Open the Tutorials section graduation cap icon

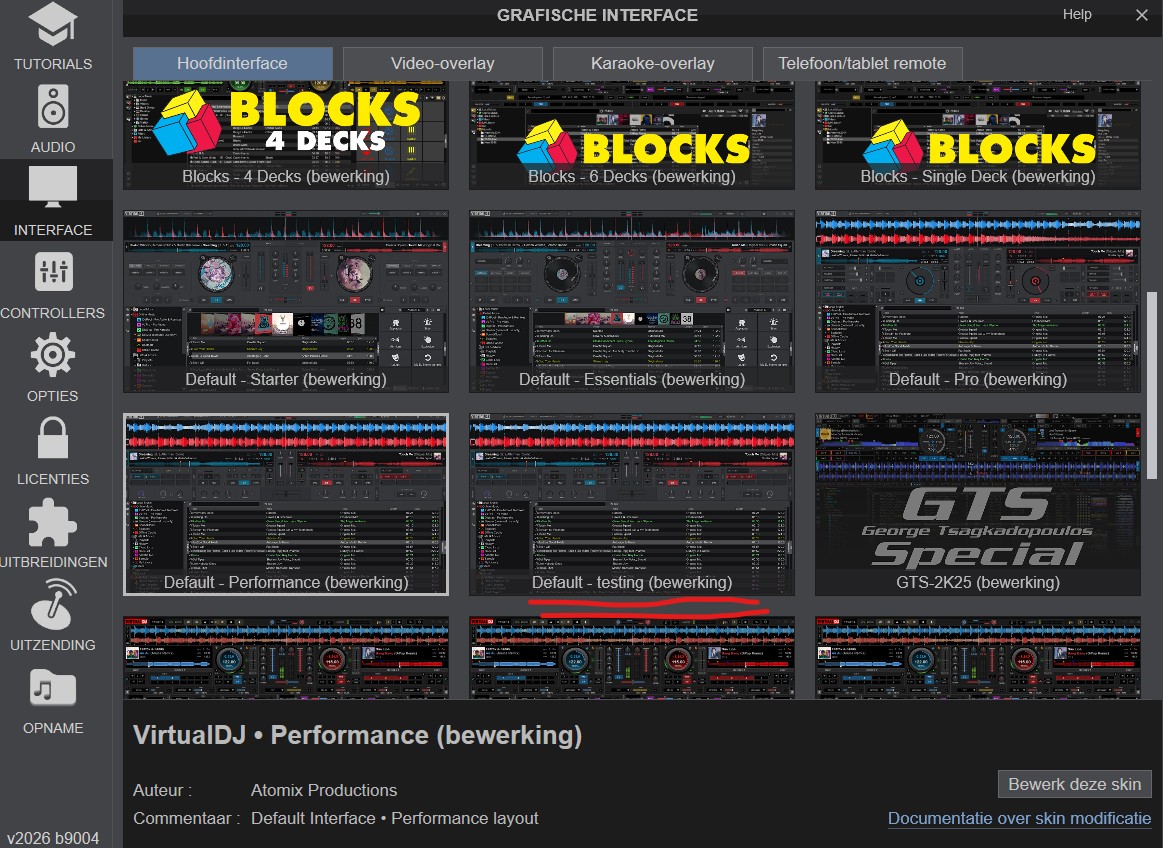coord(52,27)
